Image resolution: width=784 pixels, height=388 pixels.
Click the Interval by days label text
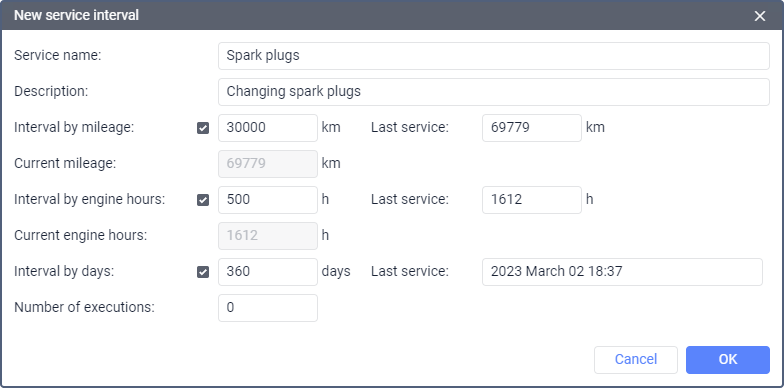[x=64, y=271]
